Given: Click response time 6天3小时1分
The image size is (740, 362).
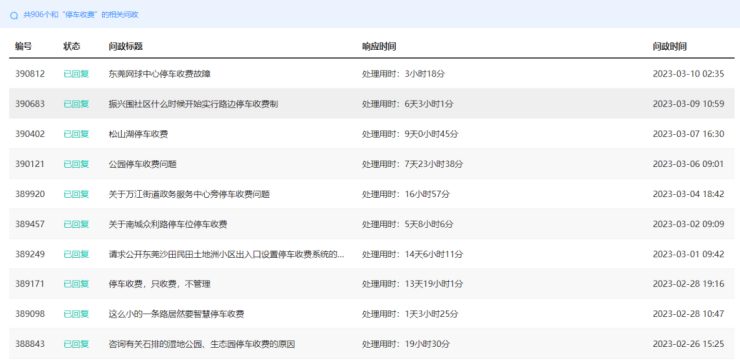Looking at the screenshot, I should click(429, 104).
